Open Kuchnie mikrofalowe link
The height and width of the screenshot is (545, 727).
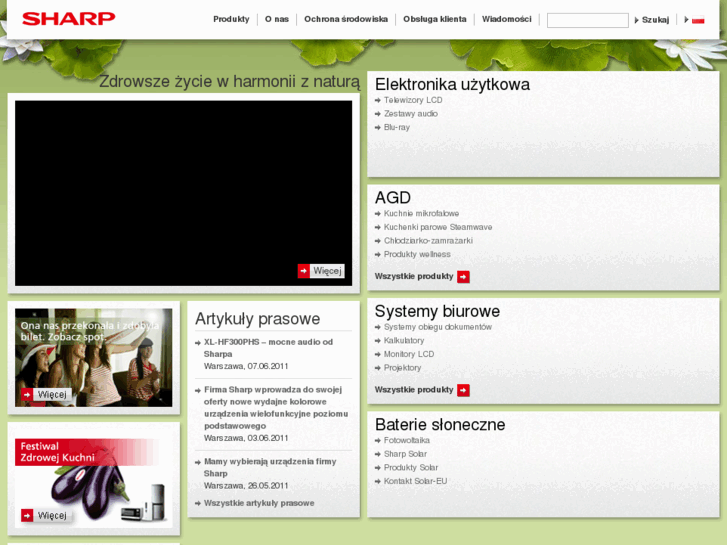pos(421,213)
